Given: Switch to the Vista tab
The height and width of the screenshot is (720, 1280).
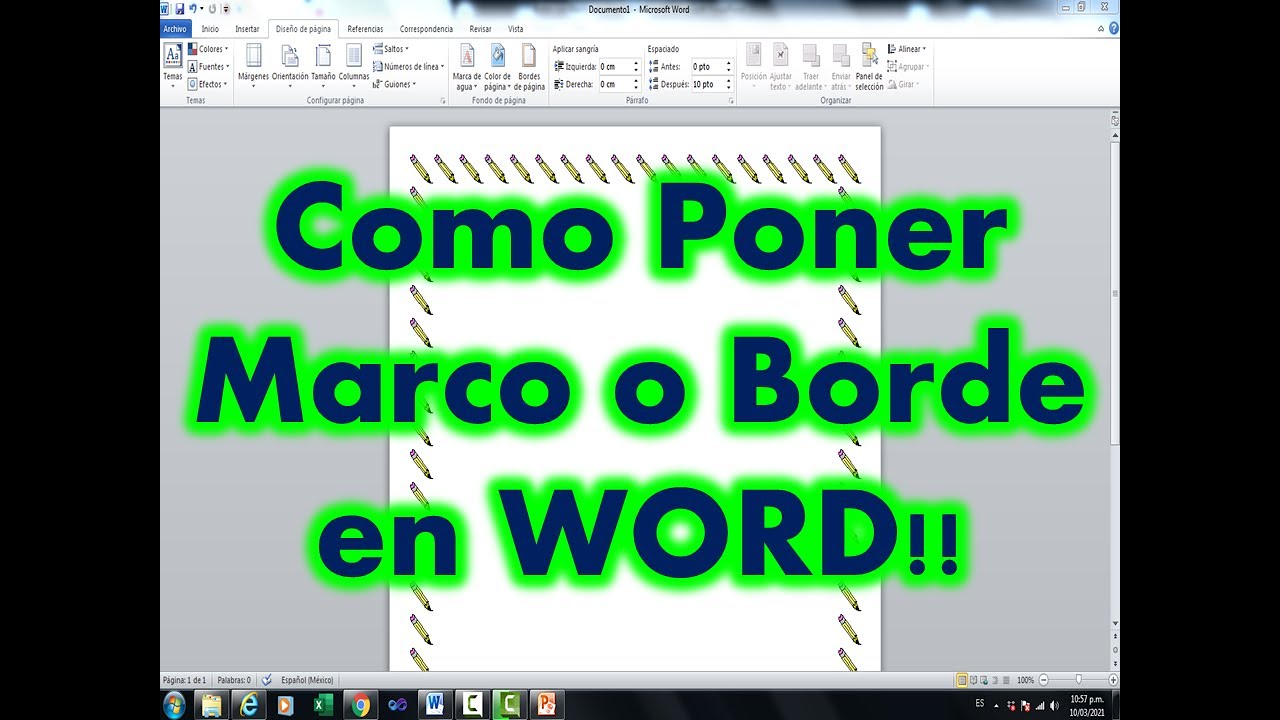Looking at the screenshot, I should (515, 29).
